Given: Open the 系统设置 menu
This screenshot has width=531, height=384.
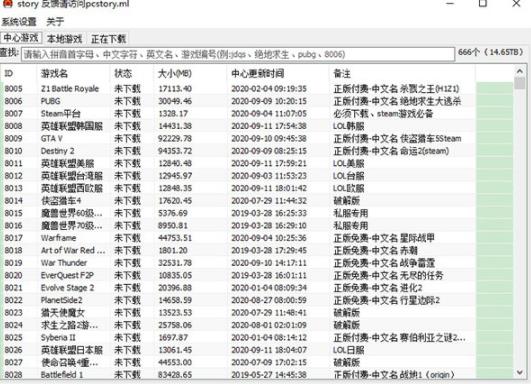Looking at the screenshot, I should pos(19,22).
